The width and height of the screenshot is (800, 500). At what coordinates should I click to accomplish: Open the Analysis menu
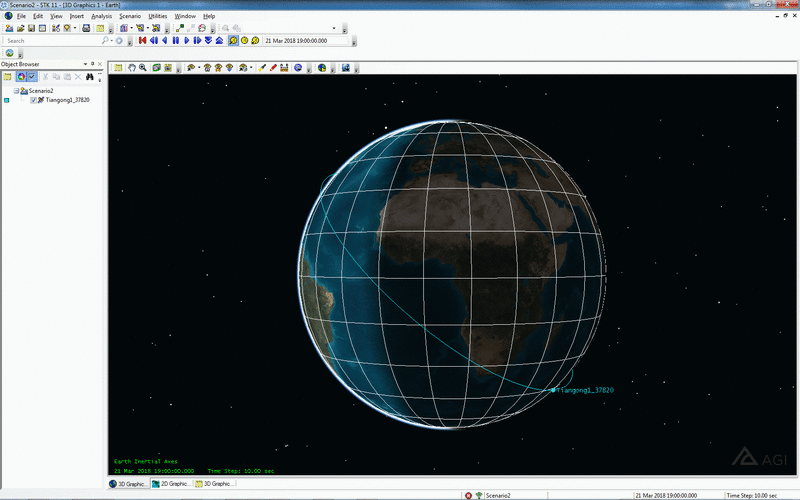(x=101, y=16)
